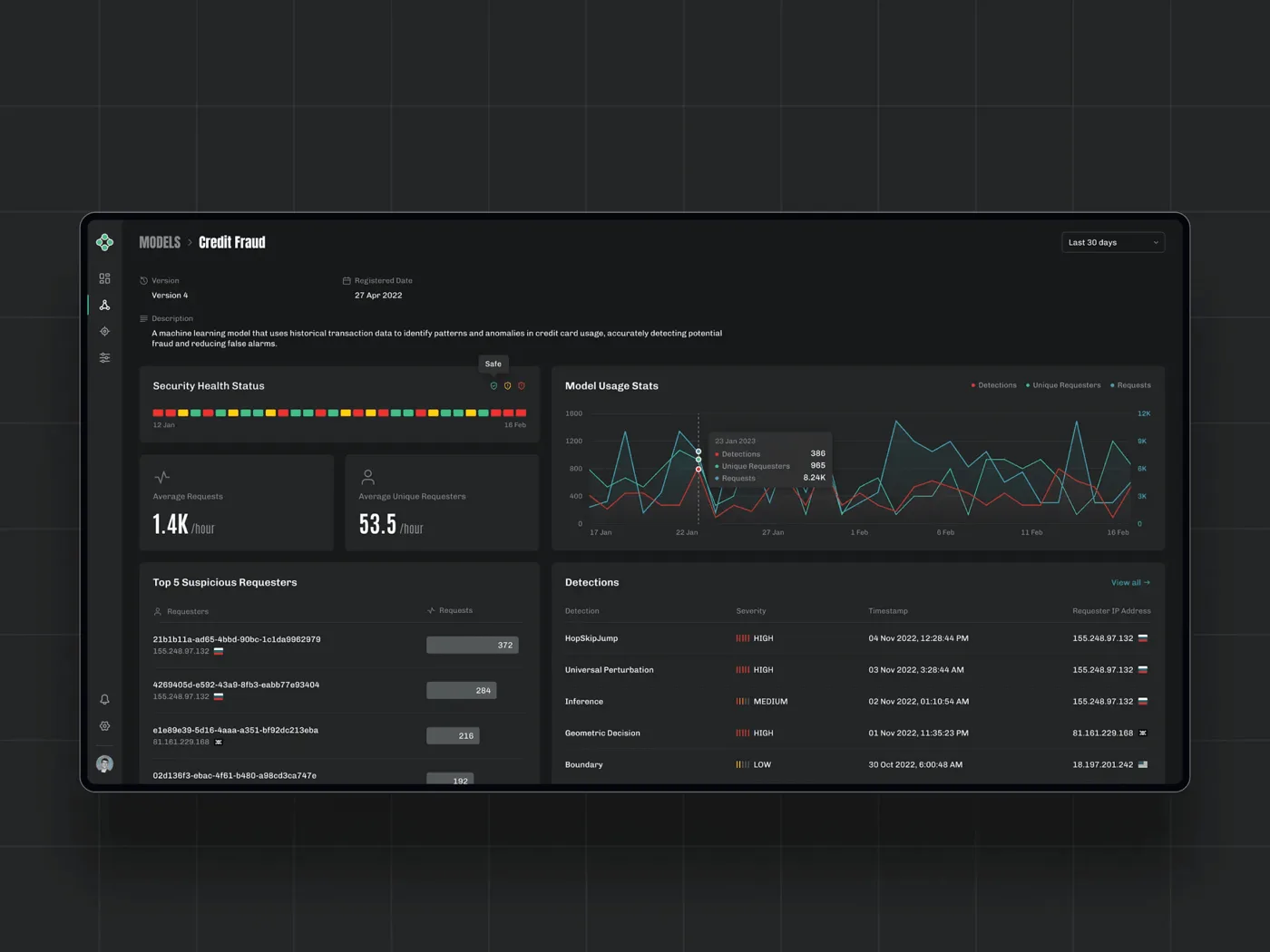Click Requester IP Address column header
This screenshot has width=1270, height=952.
tap(1111, 611)
